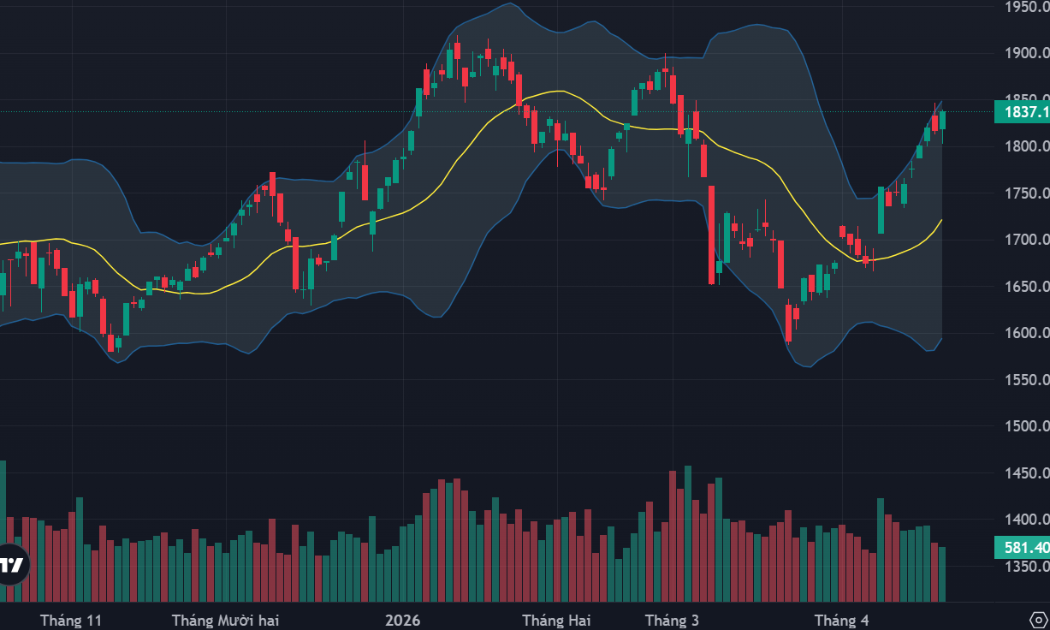Select the long red candle dropping to 1650
This screenshot has height=630, width=1050.
coord(712,234)
